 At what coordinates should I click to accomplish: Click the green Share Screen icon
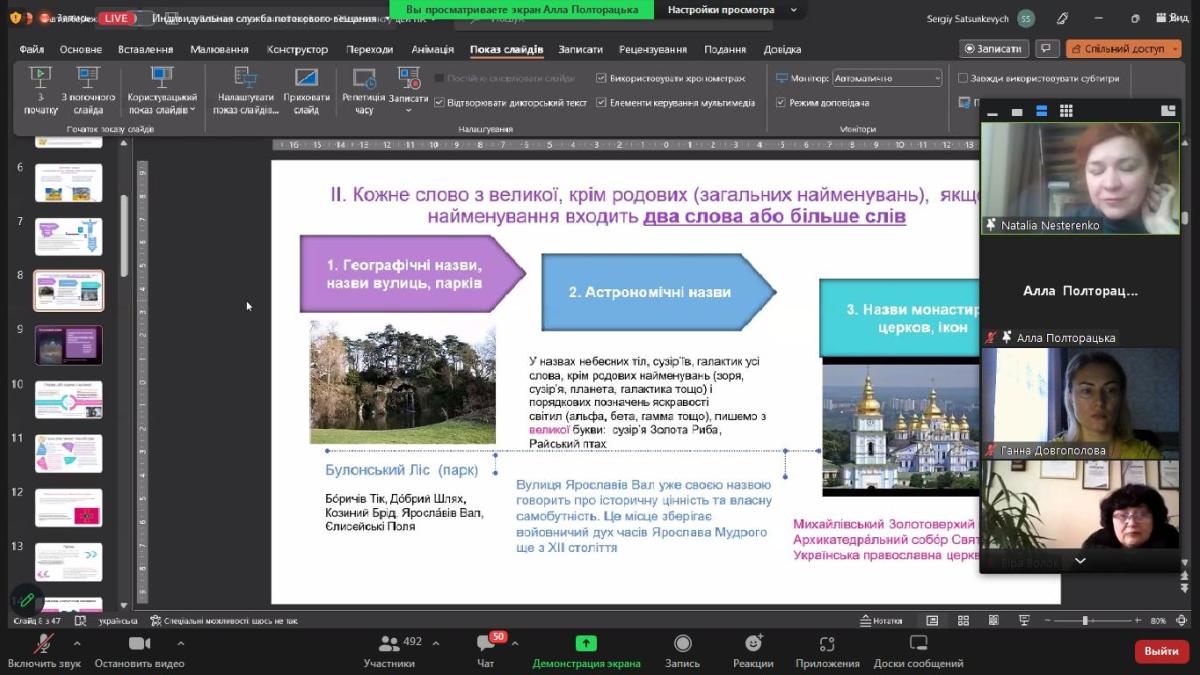coord(586,643)
